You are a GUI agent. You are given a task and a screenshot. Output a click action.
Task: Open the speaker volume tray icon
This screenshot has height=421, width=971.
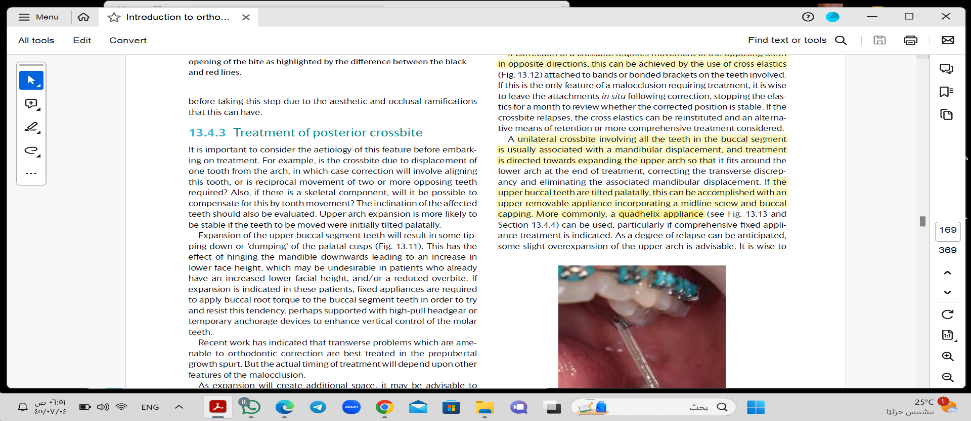tap(103, 407)
